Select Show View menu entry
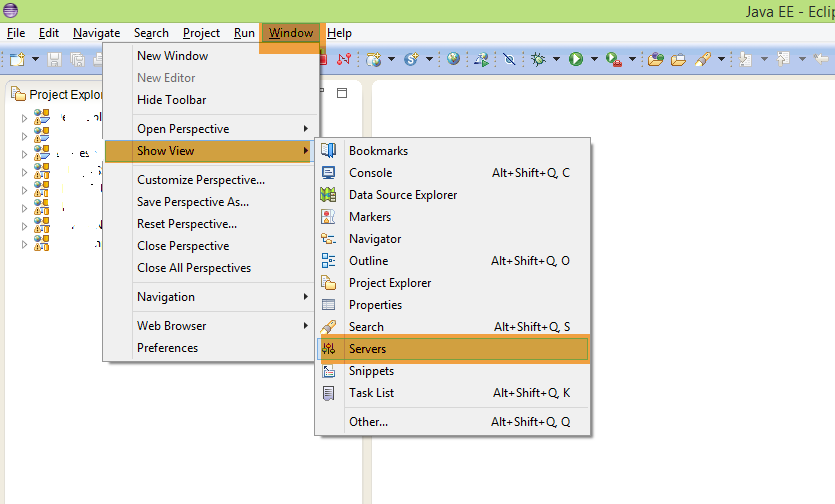Screen dimensions: 835x504 pos(211,151)
